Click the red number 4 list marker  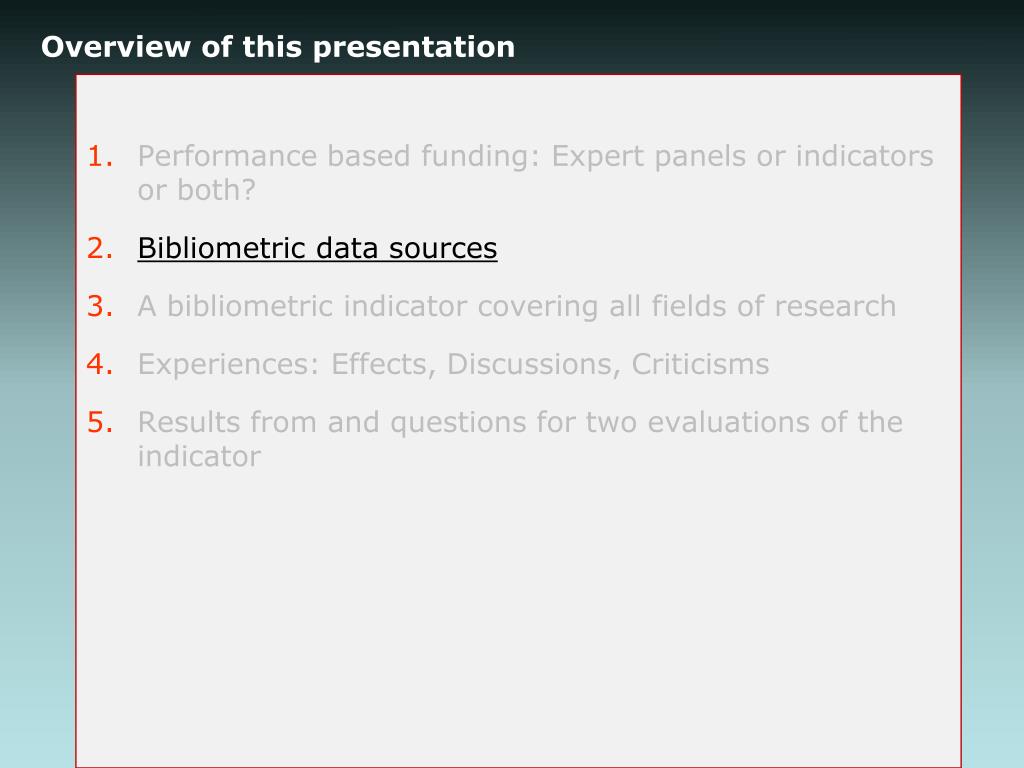click(100, 364)
